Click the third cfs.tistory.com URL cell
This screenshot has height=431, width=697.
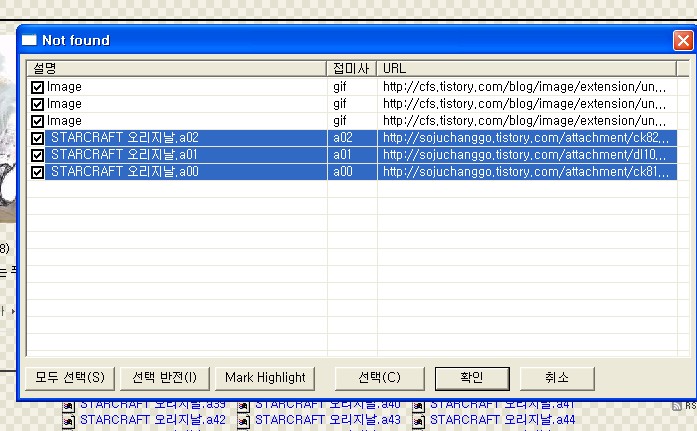click(x=527, y=121)
